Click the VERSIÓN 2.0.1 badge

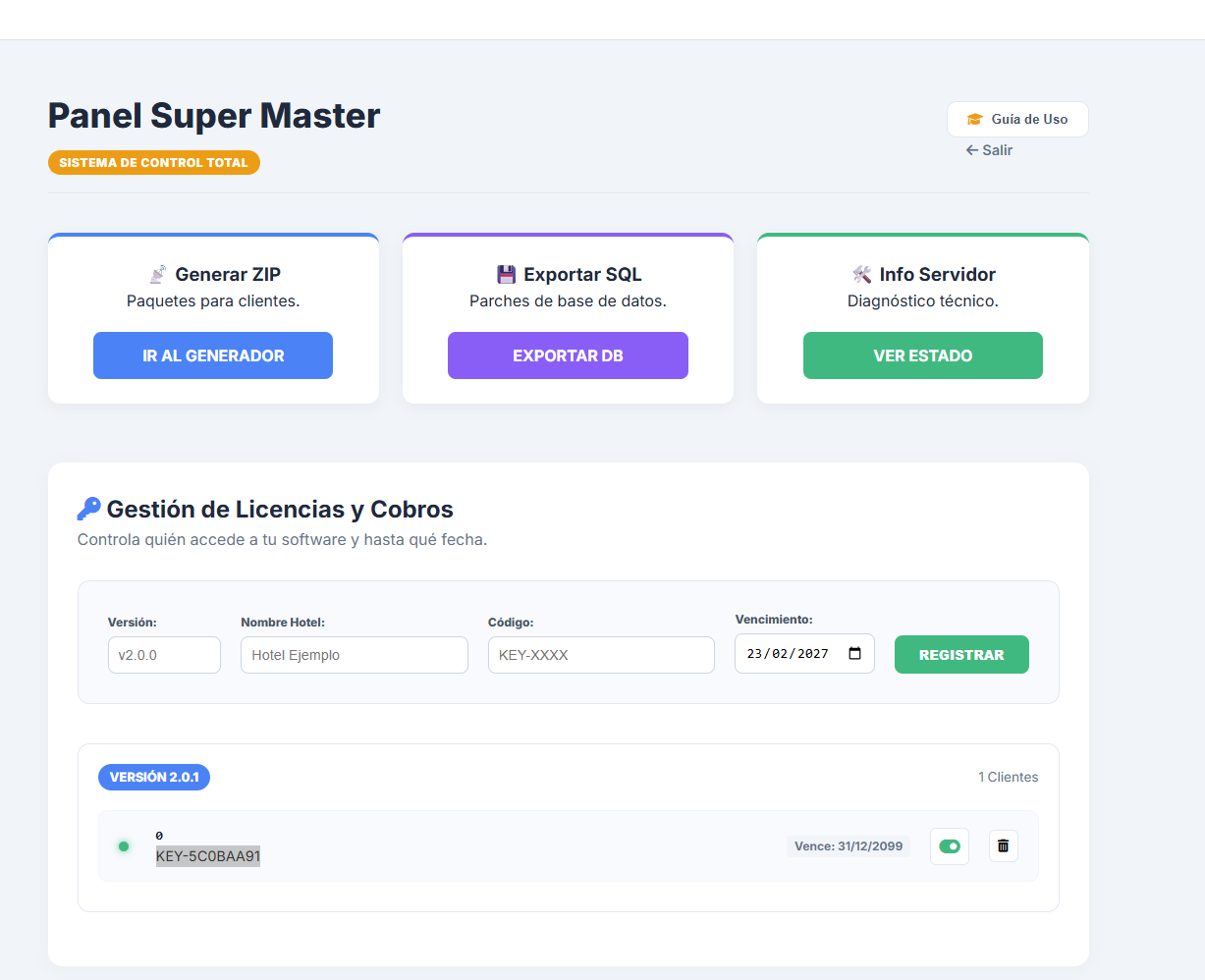pyautogui.click(x=154, y=777)
